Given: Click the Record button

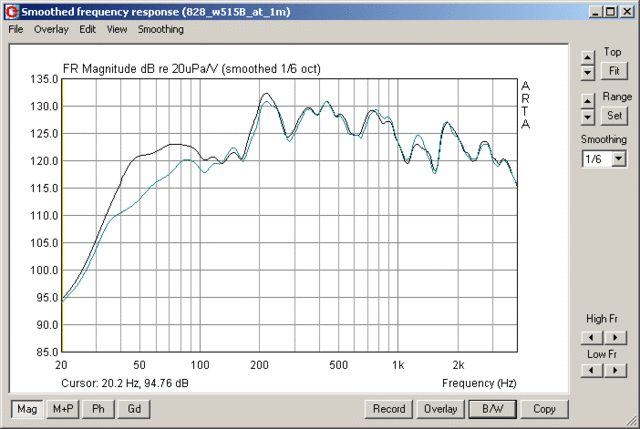Looking at the screenshot, I should [x=389, y=409].
